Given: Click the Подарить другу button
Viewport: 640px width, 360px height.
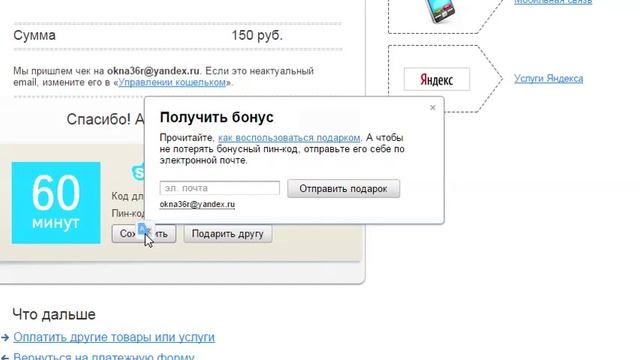Looking at the screenshot, I should pos(228,234).
